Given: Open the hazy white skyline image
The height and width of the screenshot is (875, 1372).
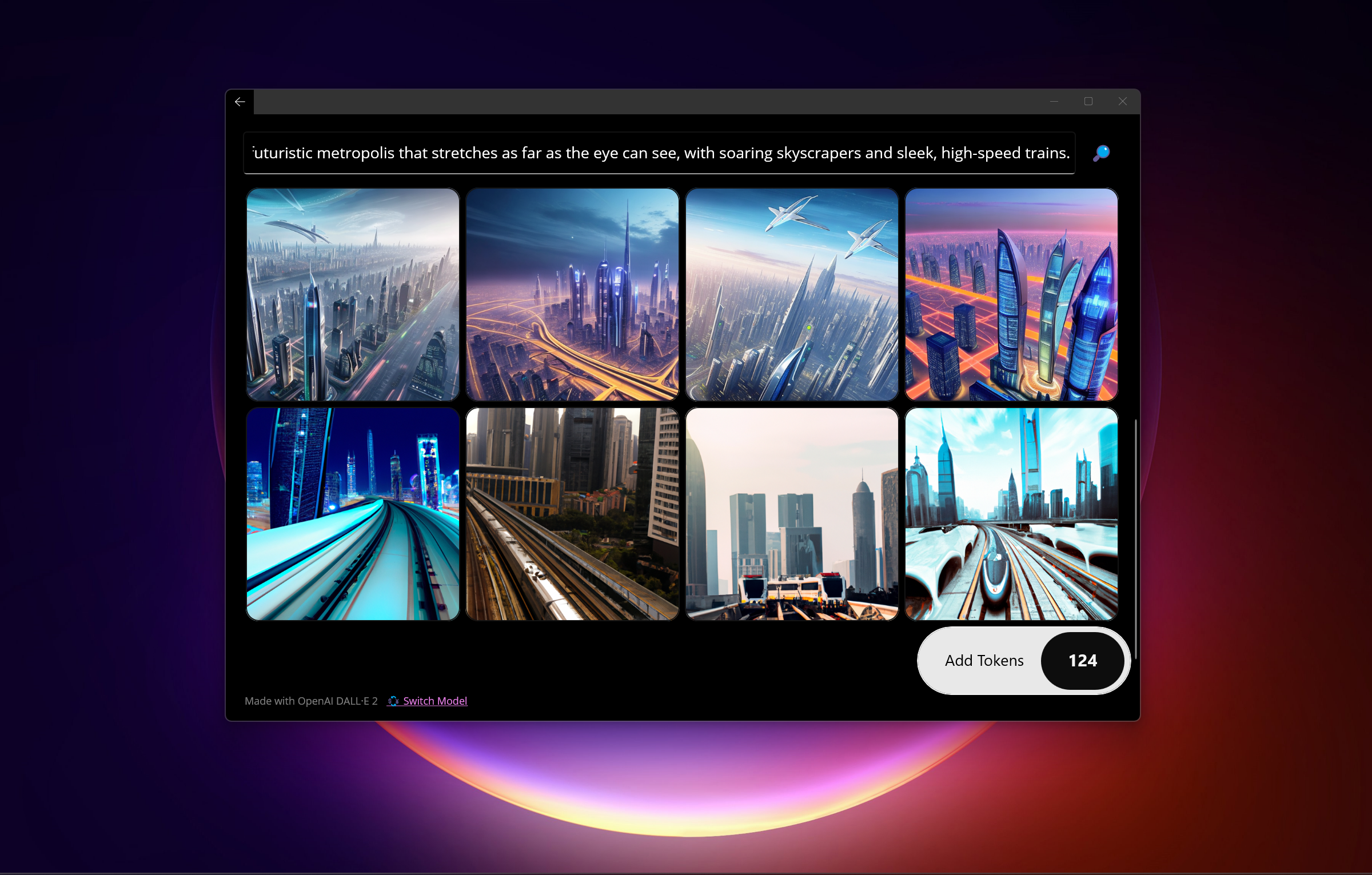Looking at the screenshot, I should coord(792,514).
